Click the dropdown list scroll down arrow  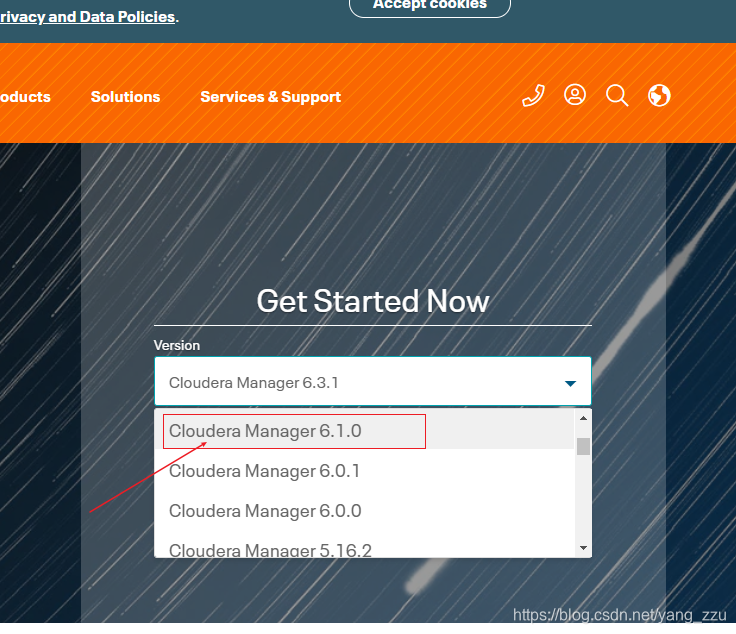pyautogui.click(x=583, y=548)
